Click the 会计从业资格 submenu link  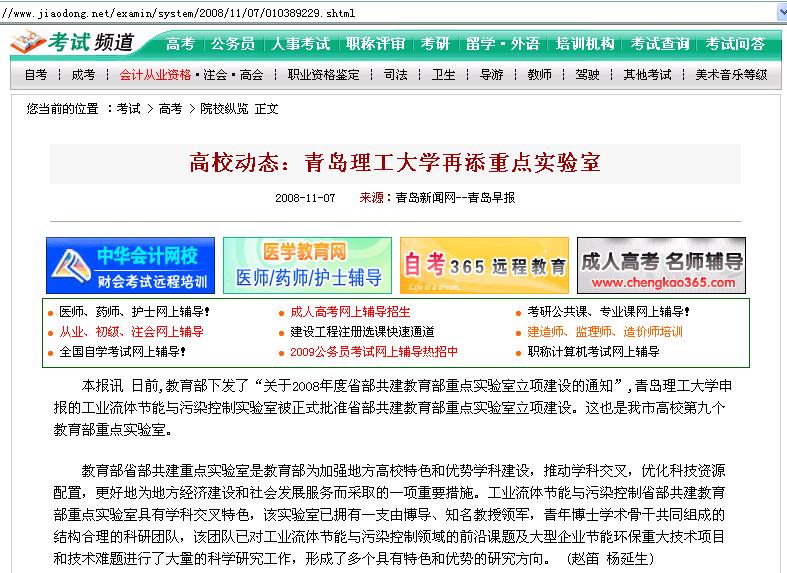pos(154,75)
